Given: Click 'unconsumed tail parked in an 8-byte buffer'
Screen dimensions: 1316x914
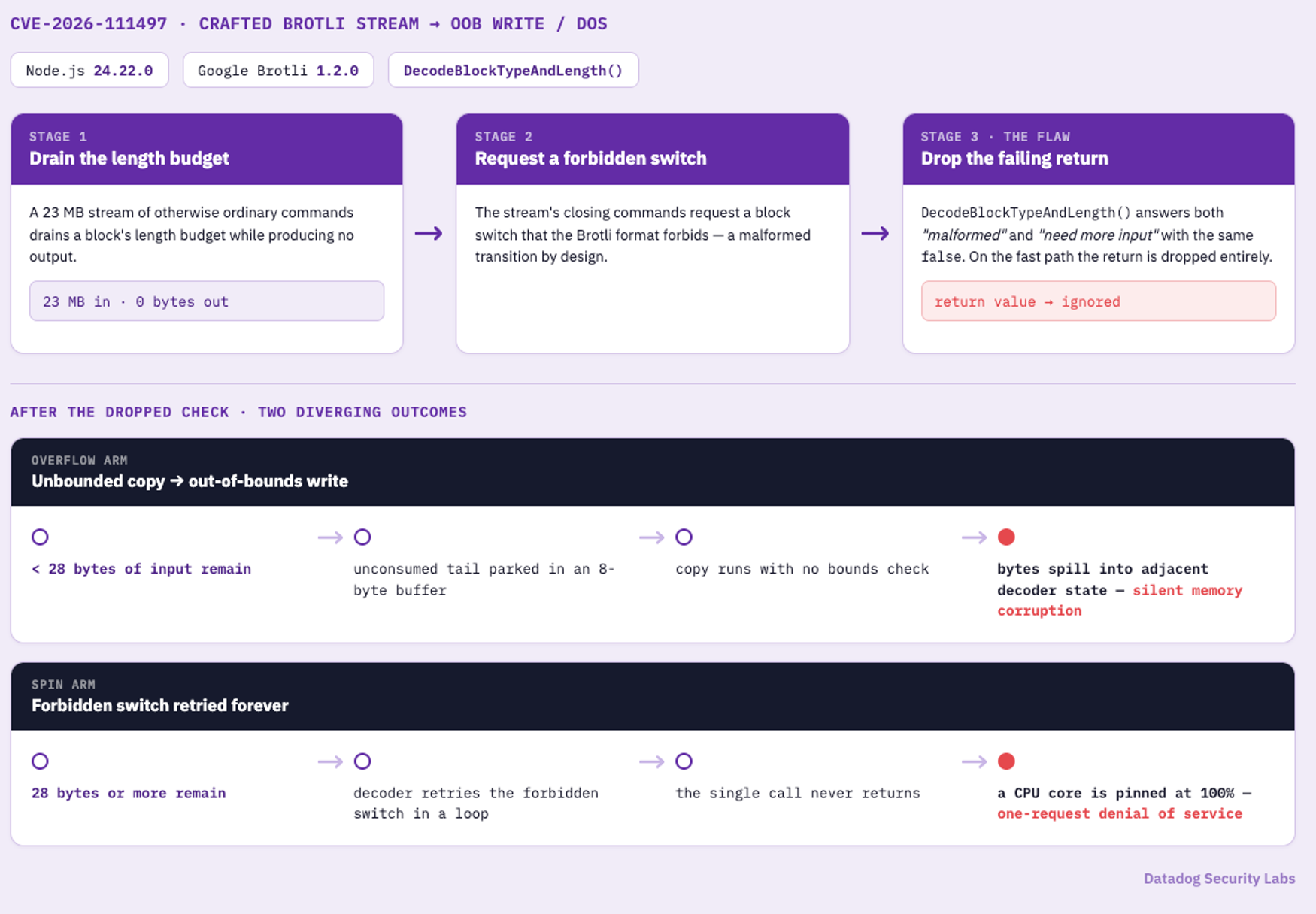Looking at the screenshot, I should [484, 580].
